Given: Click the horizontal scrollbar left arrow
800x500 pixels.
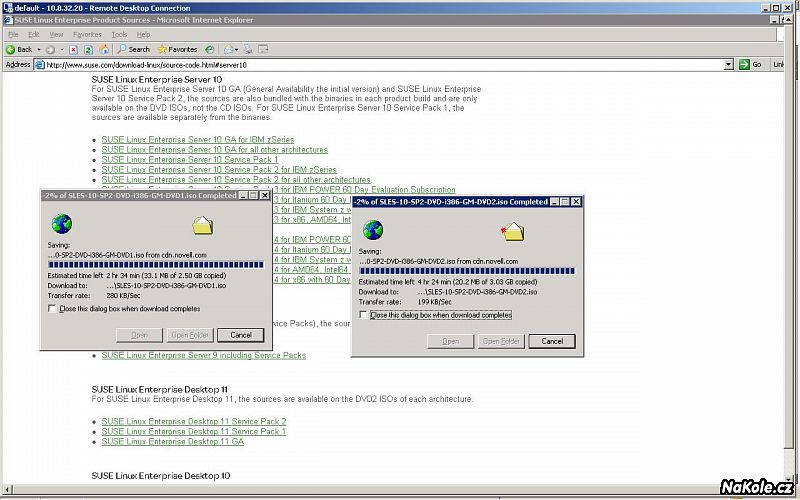Looking at the screenshot, I should pyautogui.click(x=7, y=489).
